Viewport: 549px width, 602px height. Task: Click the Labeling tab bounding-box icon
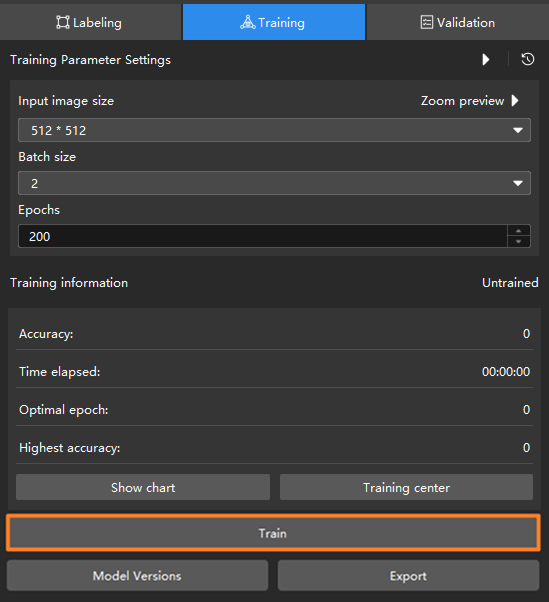(x=63, y=22)
